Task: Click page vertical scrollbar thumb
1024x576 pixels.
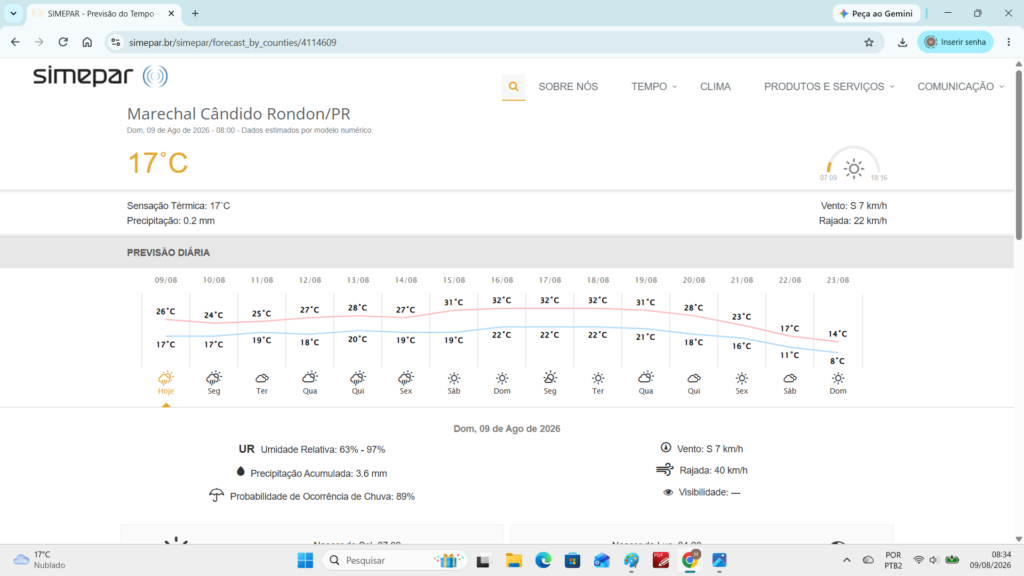Action: click(1019, 153)
